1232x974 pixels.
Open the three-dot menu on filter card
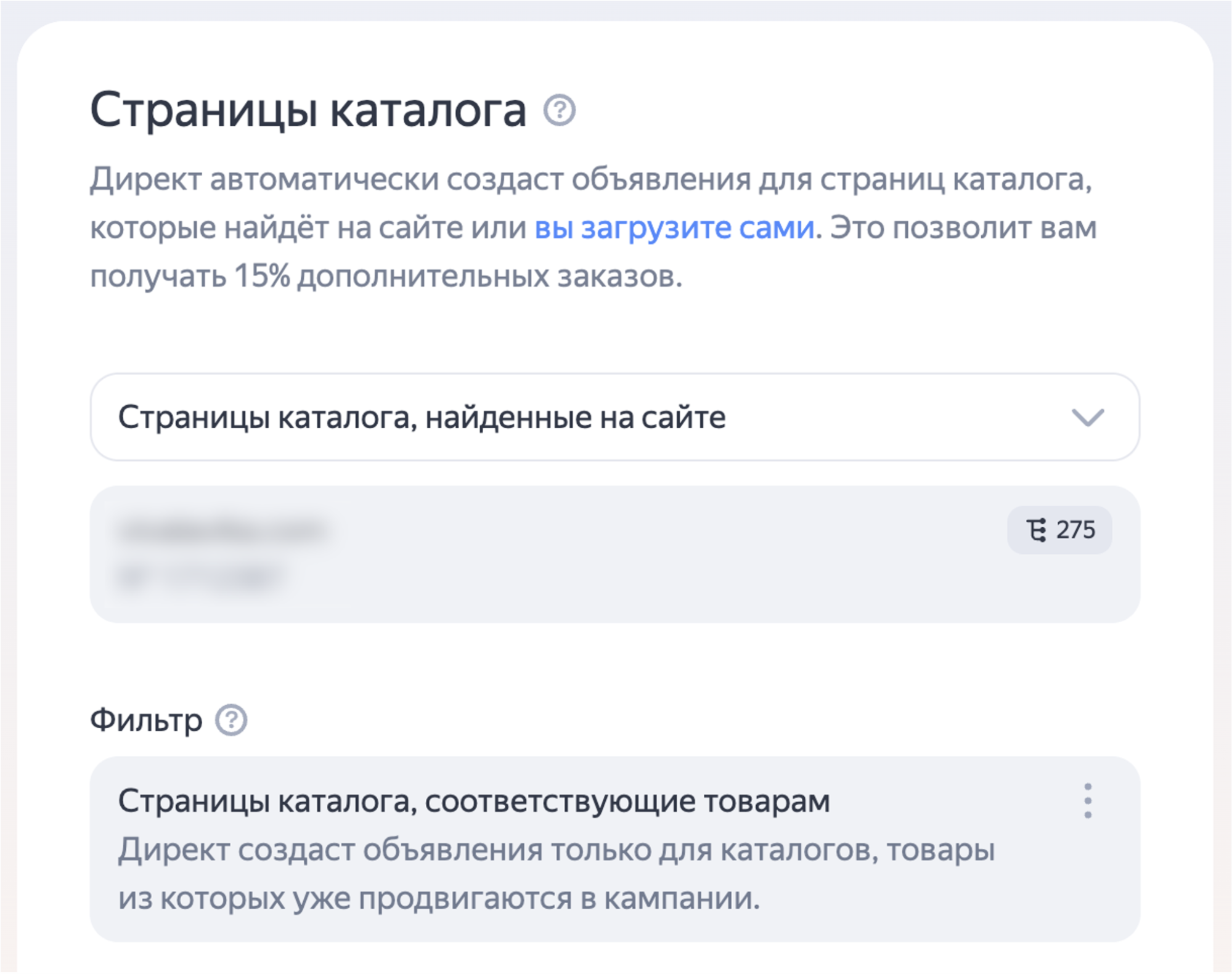(x=1087, y=801)
